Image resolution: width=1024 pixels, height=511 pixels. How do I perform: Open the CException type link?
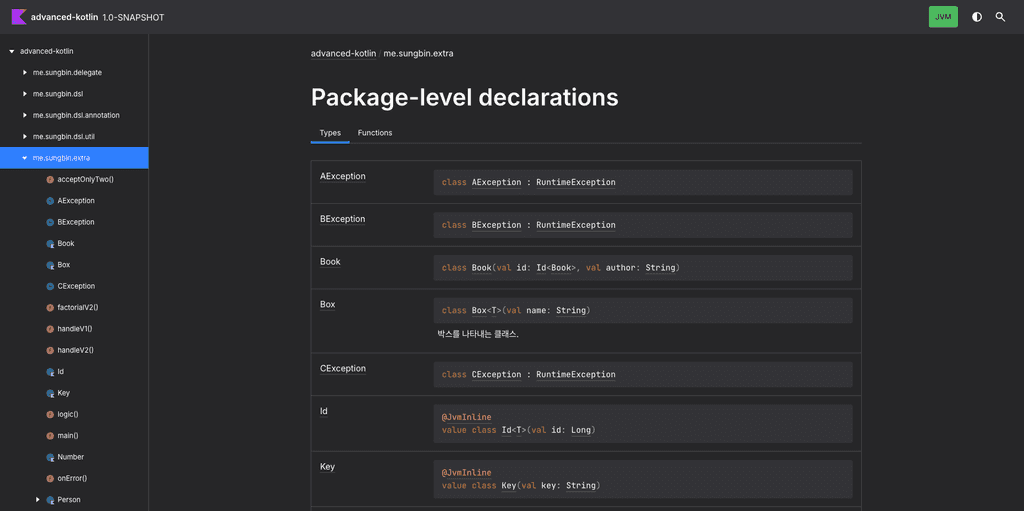pyautogui.click(x=343, y=368)
